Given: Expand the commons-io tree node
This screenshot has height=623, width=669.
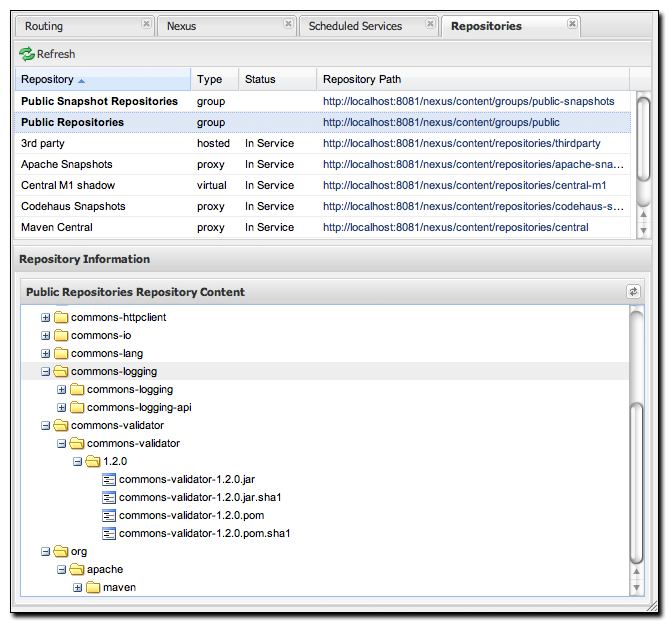Looking at the screenshot, I should pos(45,336).
